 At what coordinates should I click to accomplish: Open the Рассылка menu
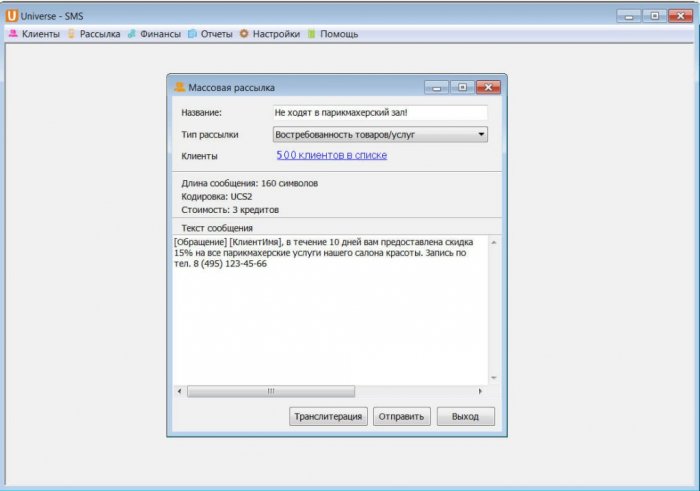(x=100, y=34)
